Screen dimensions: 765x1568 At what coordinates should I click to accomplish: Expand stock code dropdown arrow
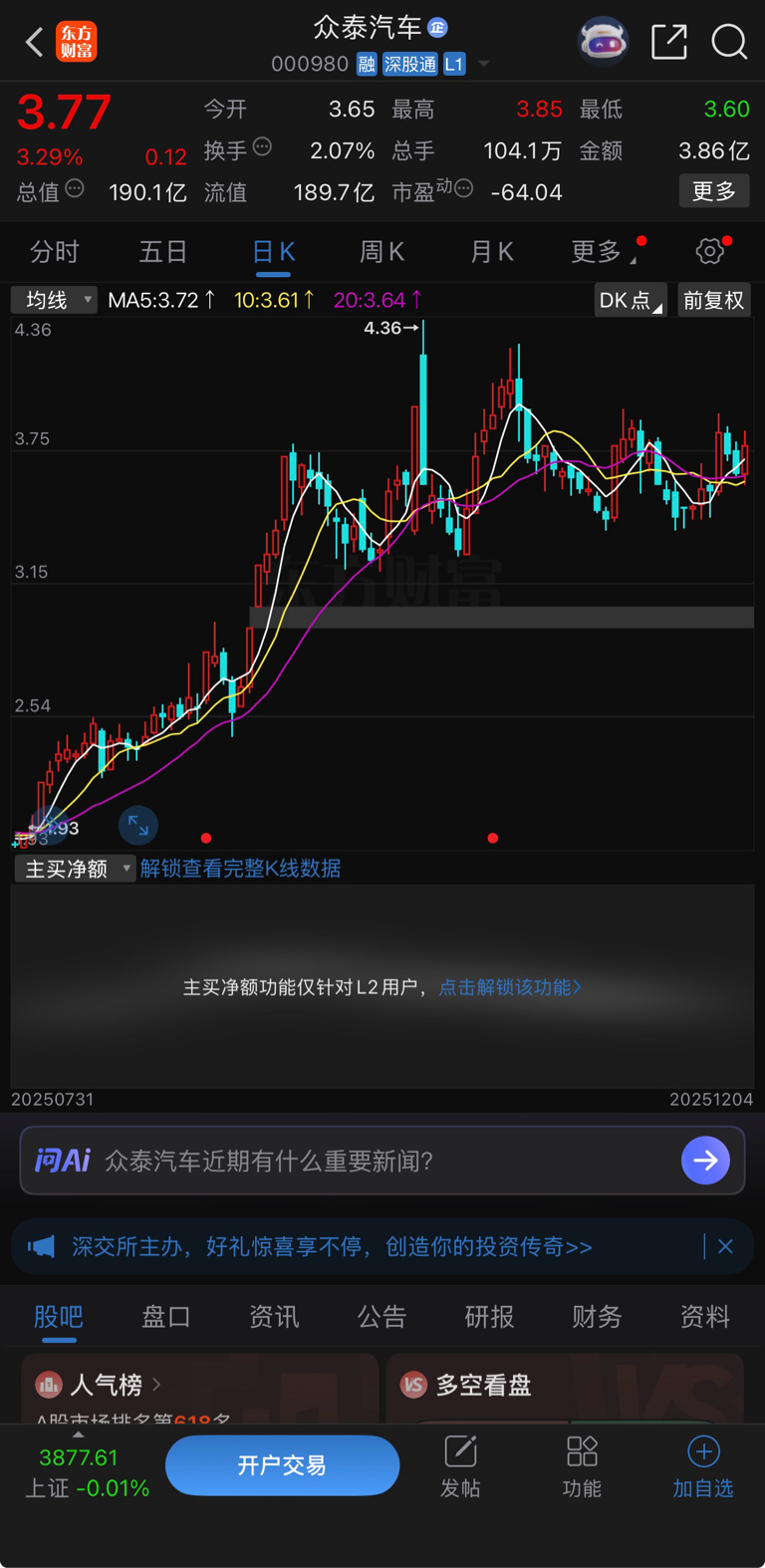[x=484, y=65]
